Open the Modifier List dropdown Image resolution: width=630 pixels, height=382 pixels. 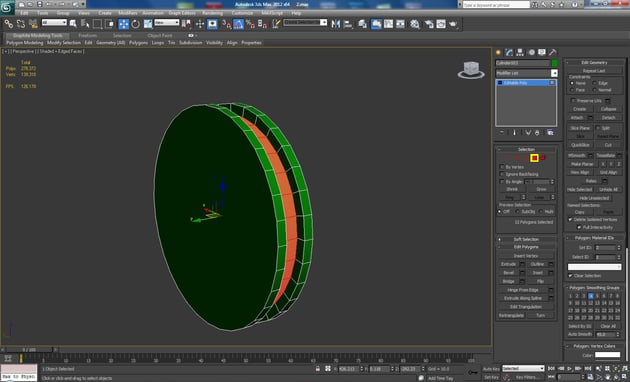click(x=554, y=73)
